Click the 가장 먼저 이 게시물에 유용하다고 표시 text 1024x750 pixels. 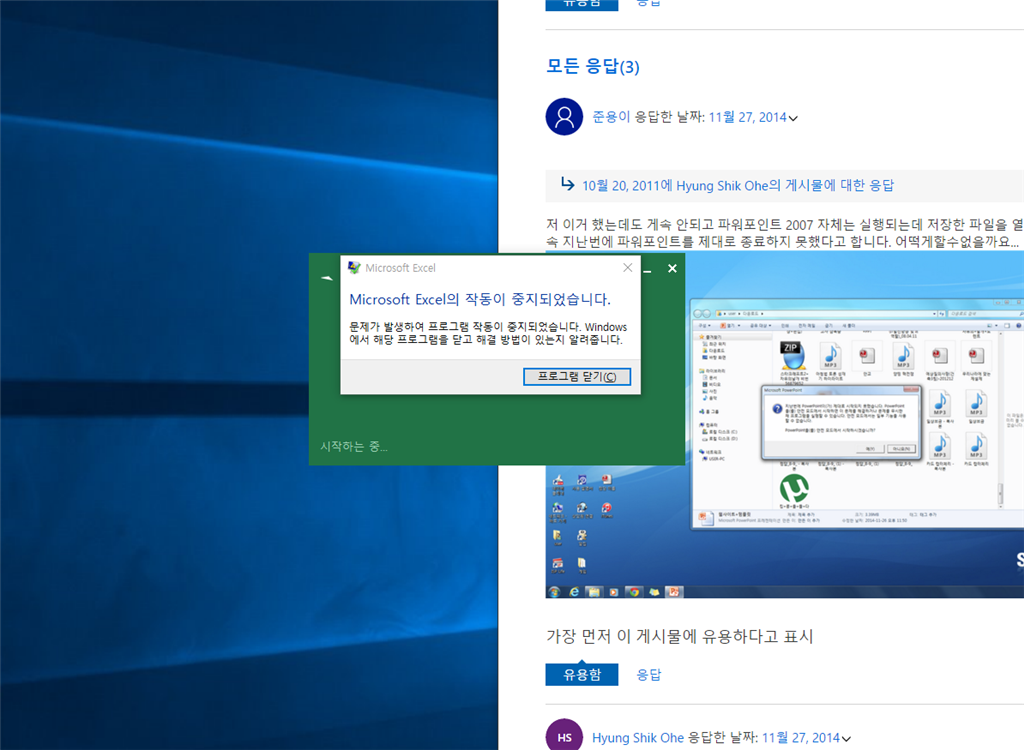(x=680, y=636)
